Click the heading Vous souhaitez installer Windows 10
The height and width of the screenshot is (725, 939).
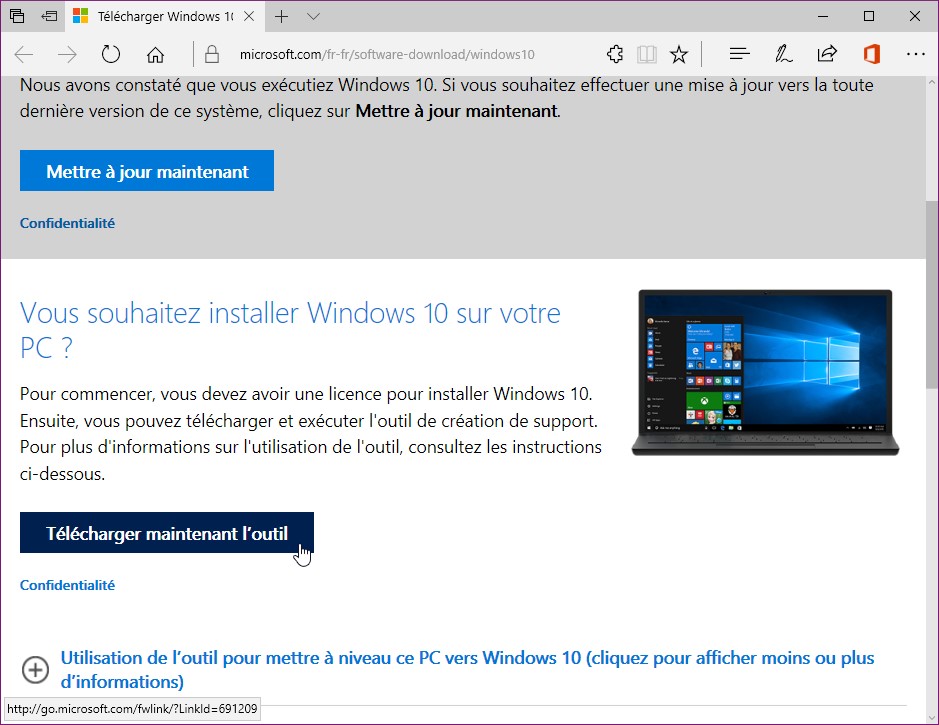coord(290,329)
